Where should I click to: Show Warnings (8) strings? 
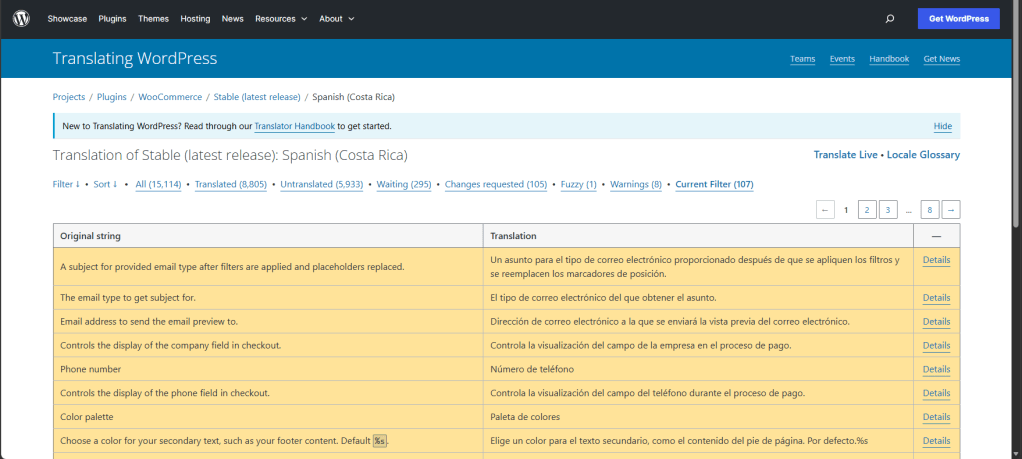tap(636, 185)
